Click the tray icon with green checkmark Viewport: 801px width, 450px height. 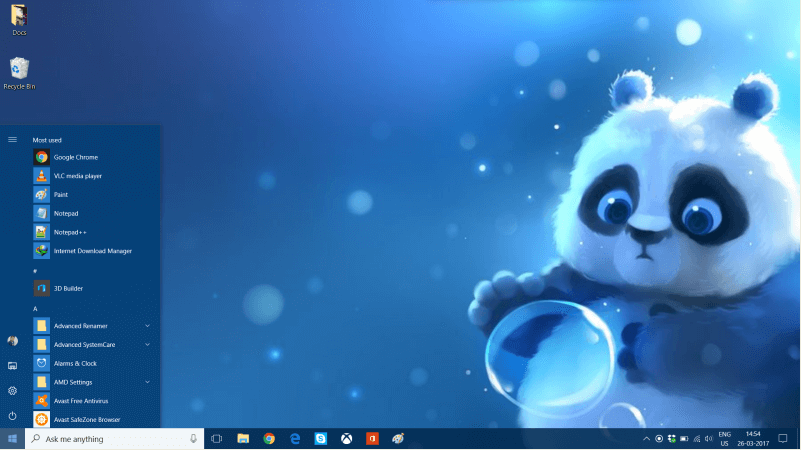(672, 439)
